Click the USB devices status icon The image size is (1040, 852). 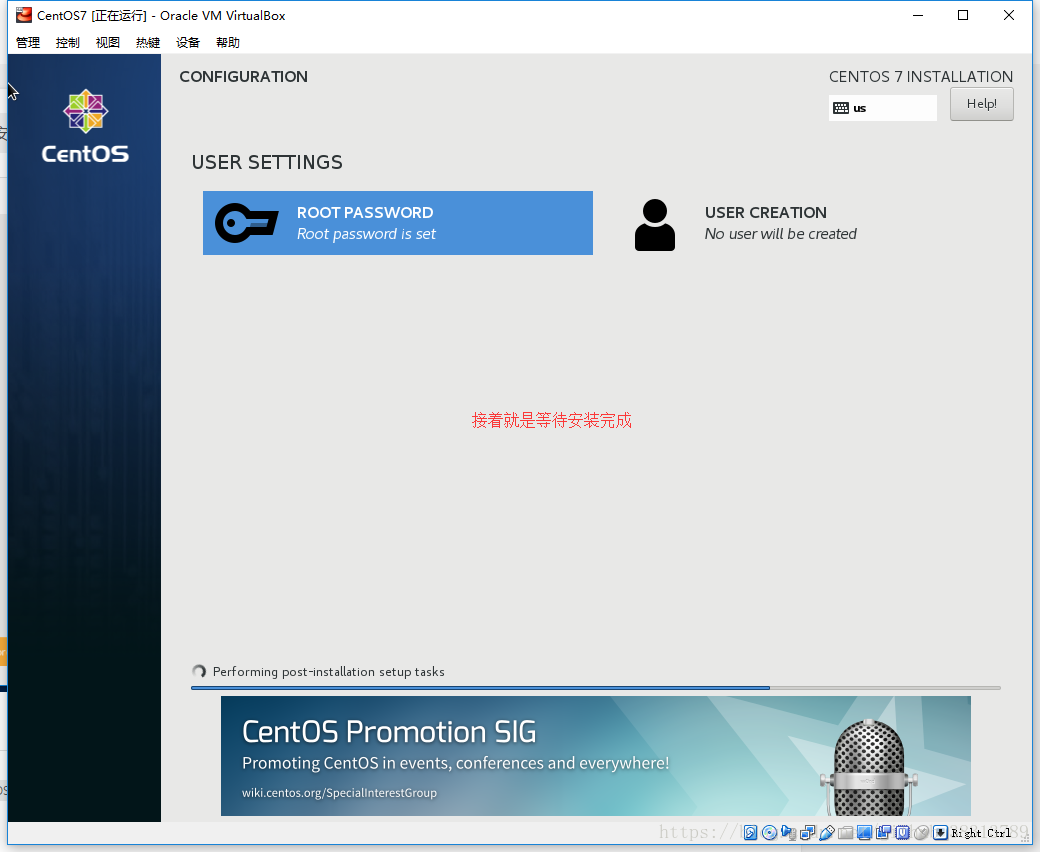point(826,832)
